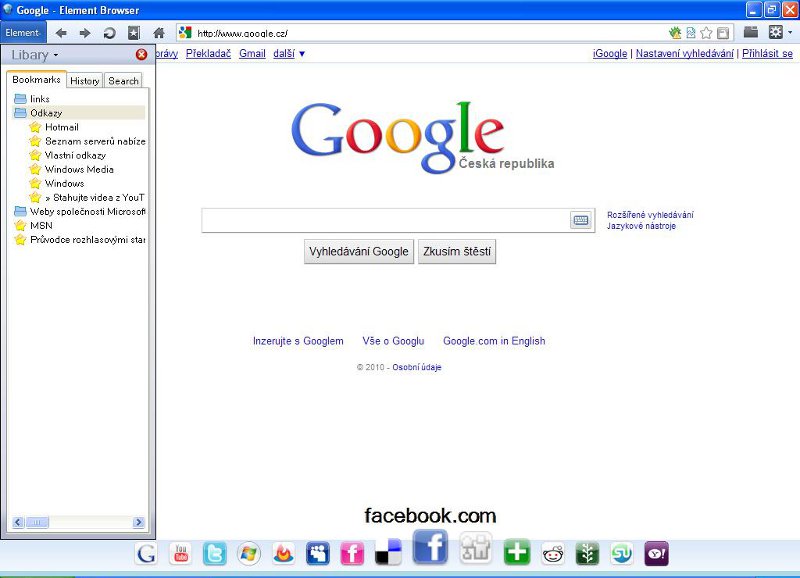The width and height of the screenshot is (800, 578).
Task: Open the settings gear menu
Action: [776, 33]
